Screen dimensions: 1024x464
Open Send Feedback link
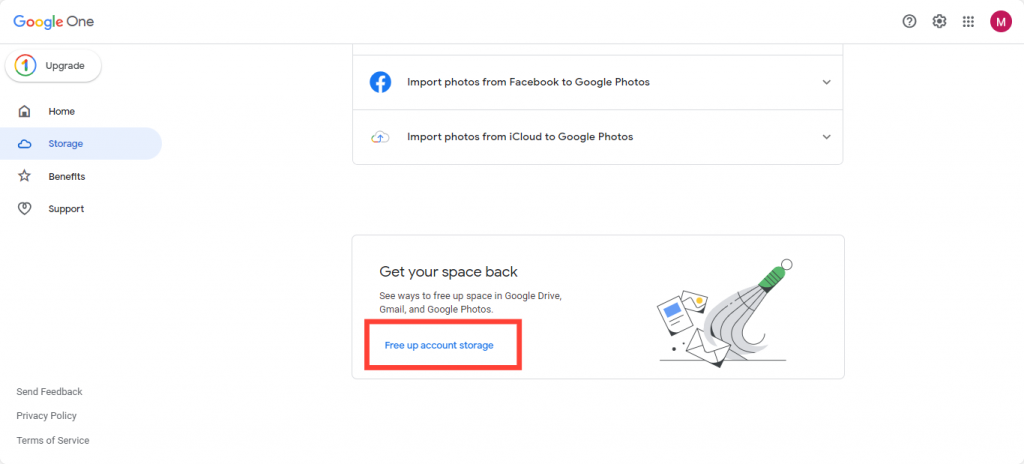point(50,392)
